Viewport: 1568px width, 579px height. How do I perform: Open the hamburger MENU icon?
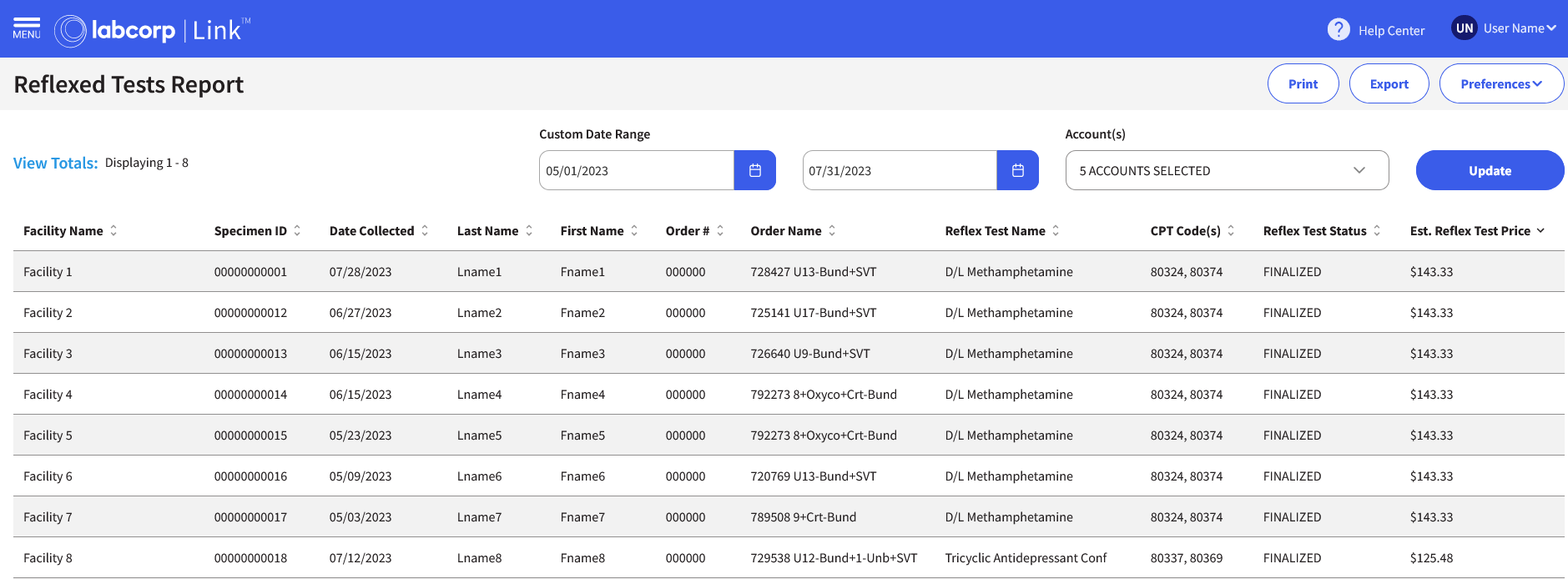(27, 28)
